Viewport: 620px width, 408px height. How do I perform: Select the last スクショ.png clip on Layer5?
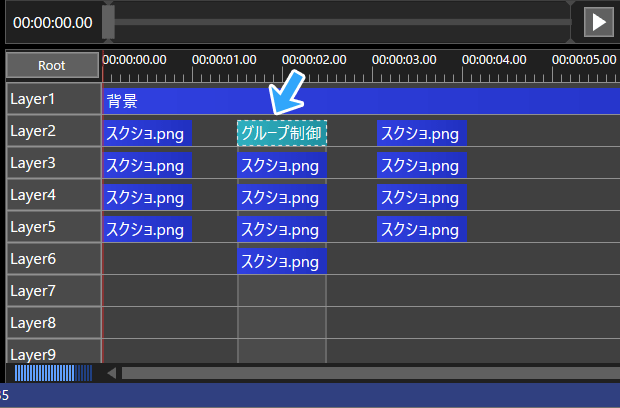(421, 229)
